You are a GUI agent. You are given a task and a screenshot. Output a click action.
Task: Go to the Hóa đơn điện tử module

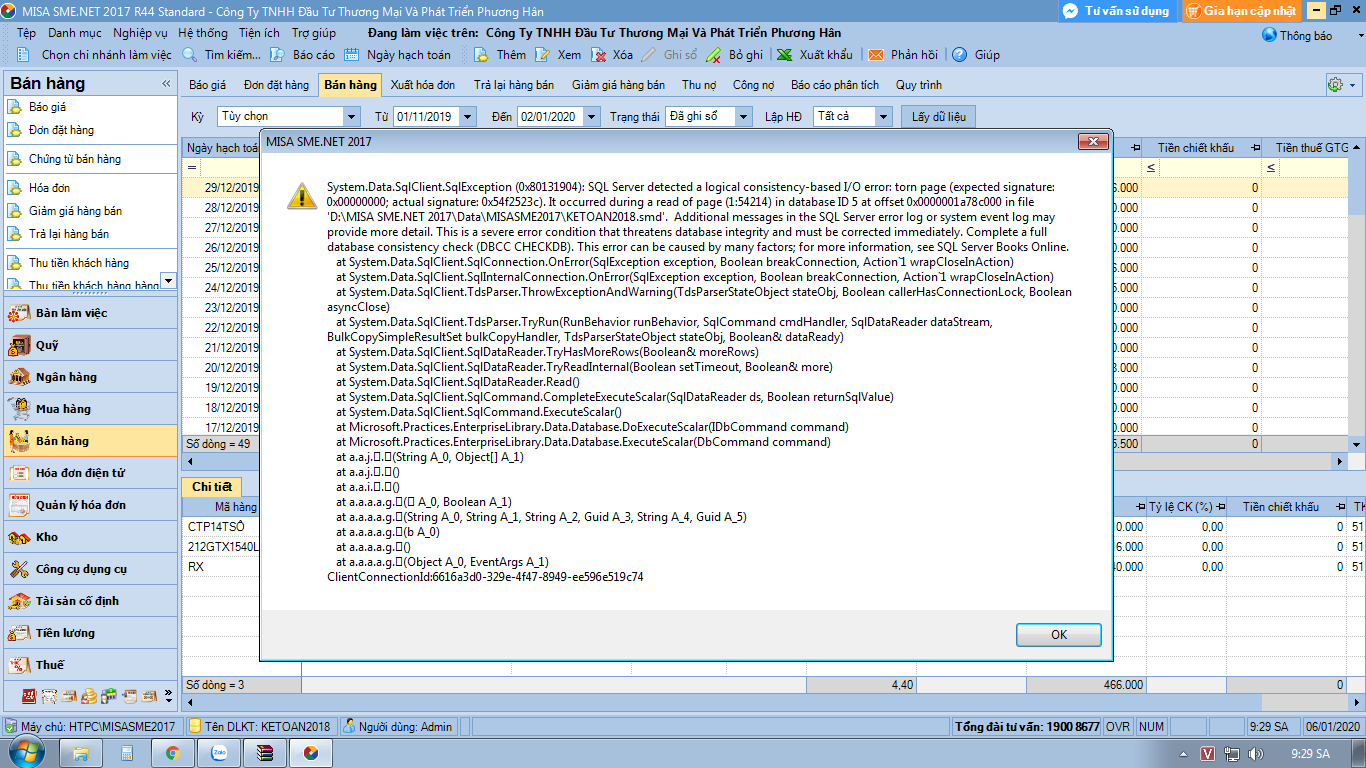click(91, 473)
